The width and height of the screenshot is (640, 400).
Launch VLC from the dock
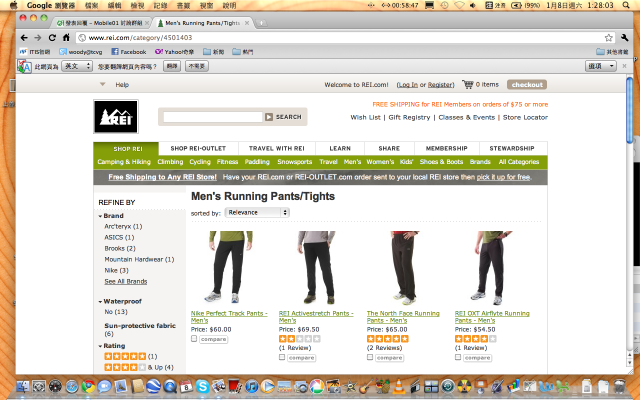pyautogui.click(x=399, y=386)
